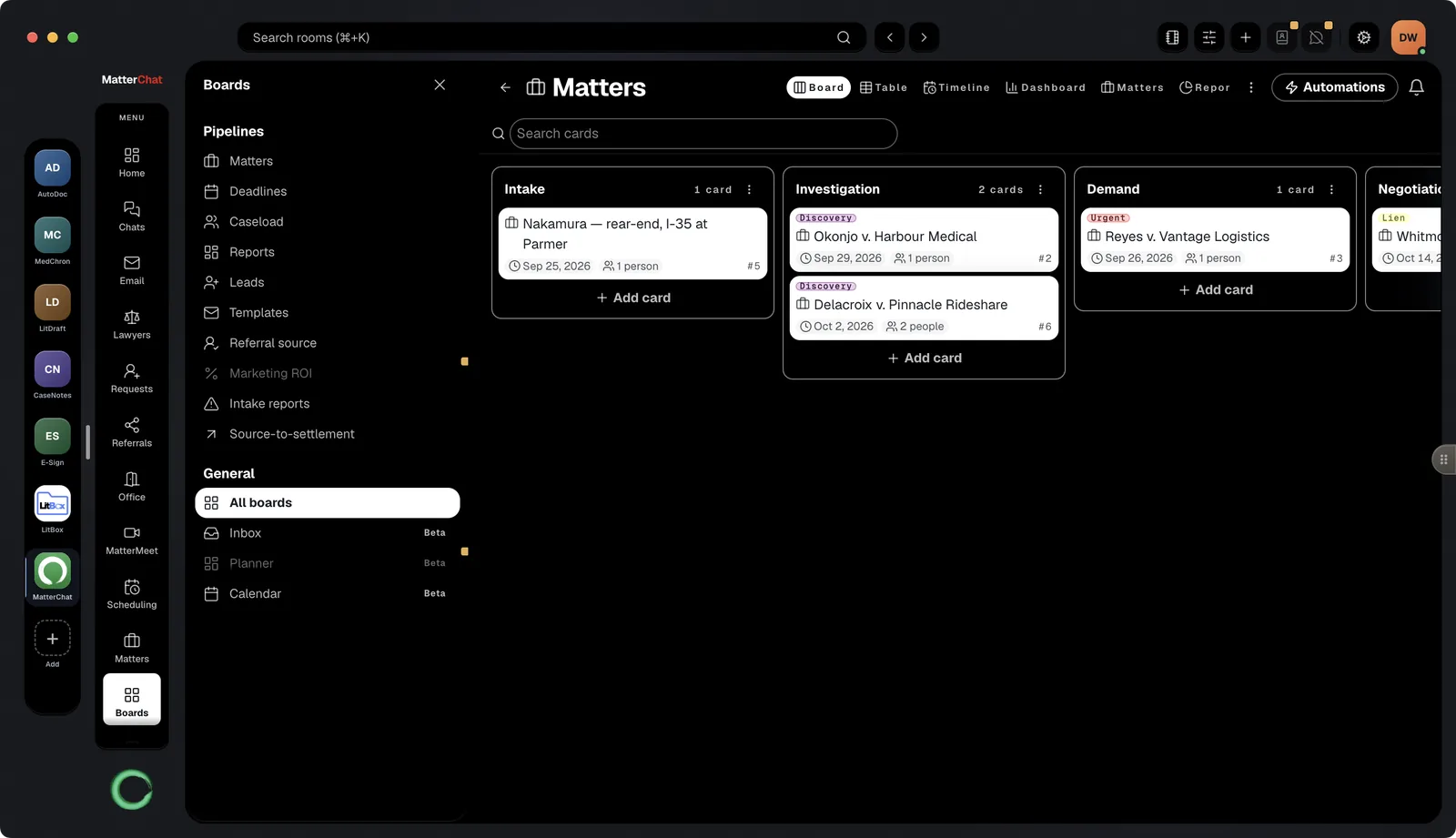
Task: Open the settings gear icon
Action: click(x=1363, y=37)
